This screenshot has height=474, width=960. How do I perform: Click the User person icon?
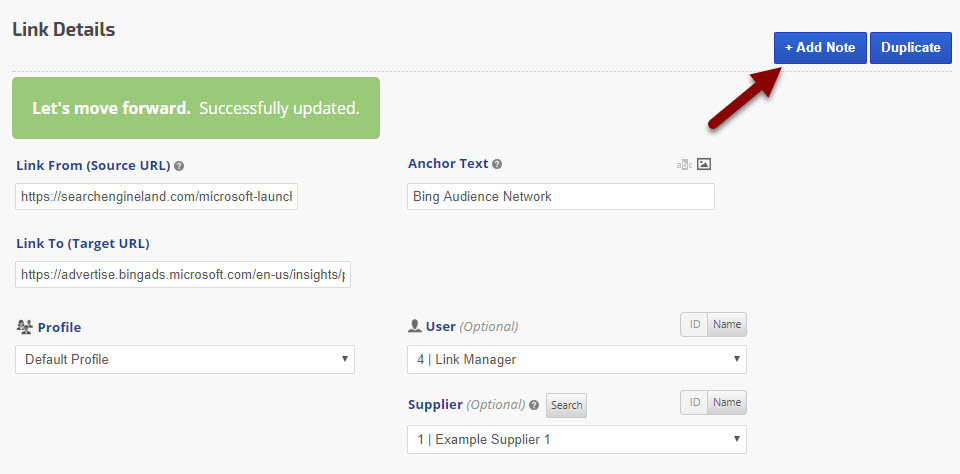pyautogui.click(x=415, y=326)
